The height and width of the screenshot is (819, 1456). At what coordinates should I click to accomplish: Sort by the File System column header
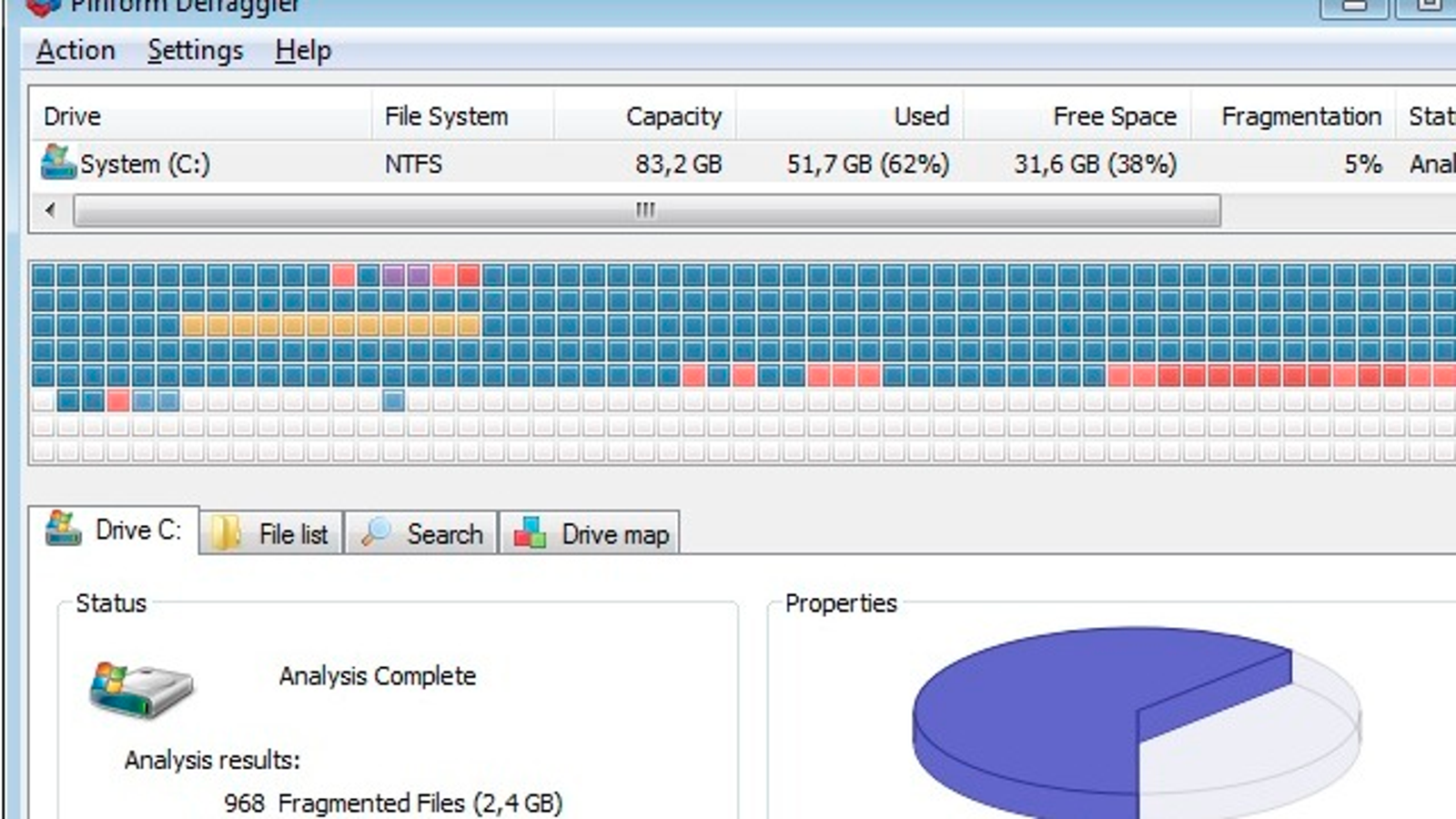[462, 116]
